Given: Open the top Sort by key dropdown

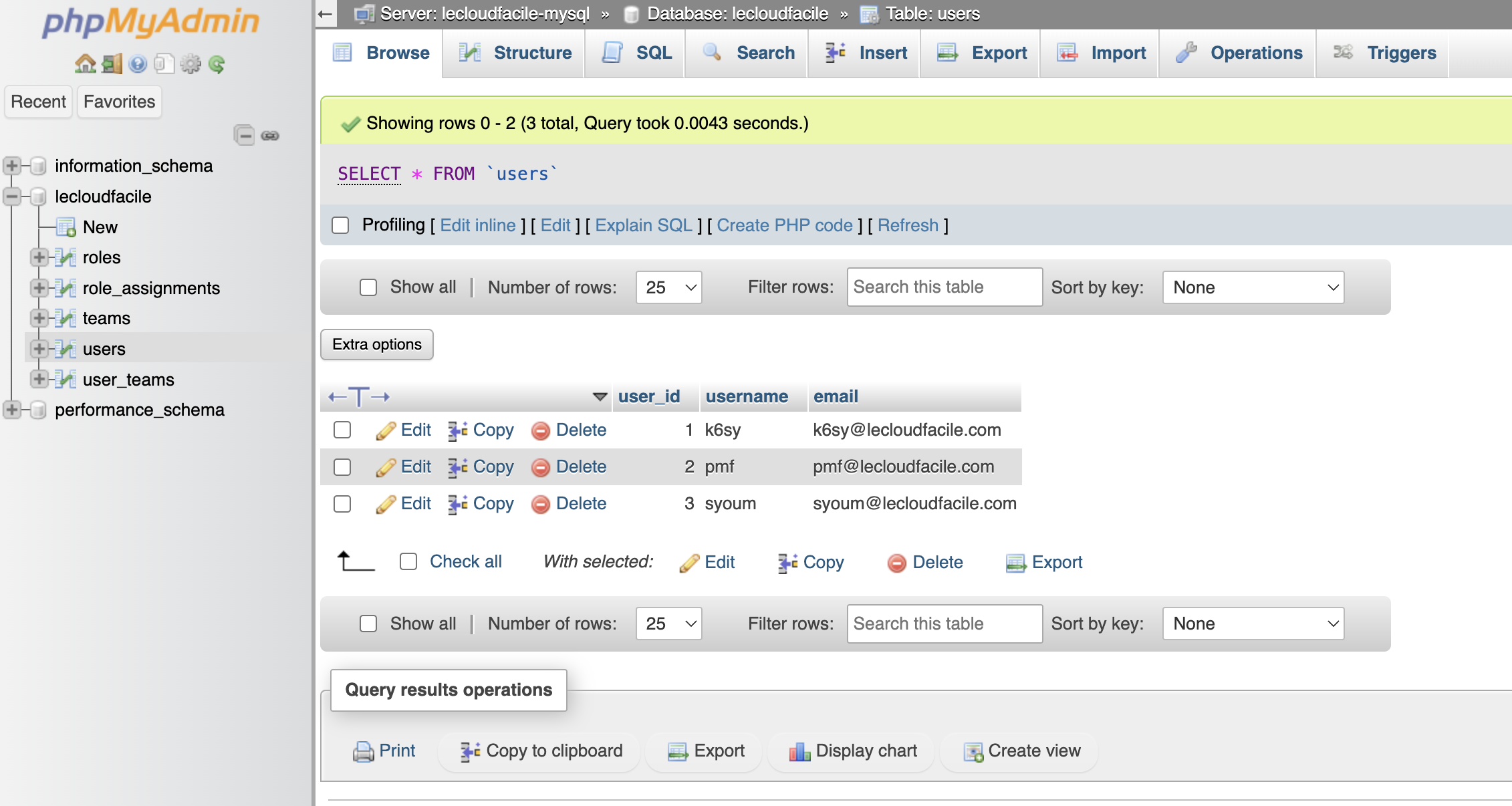Looking at the screenshot, I should point(1253,287).
